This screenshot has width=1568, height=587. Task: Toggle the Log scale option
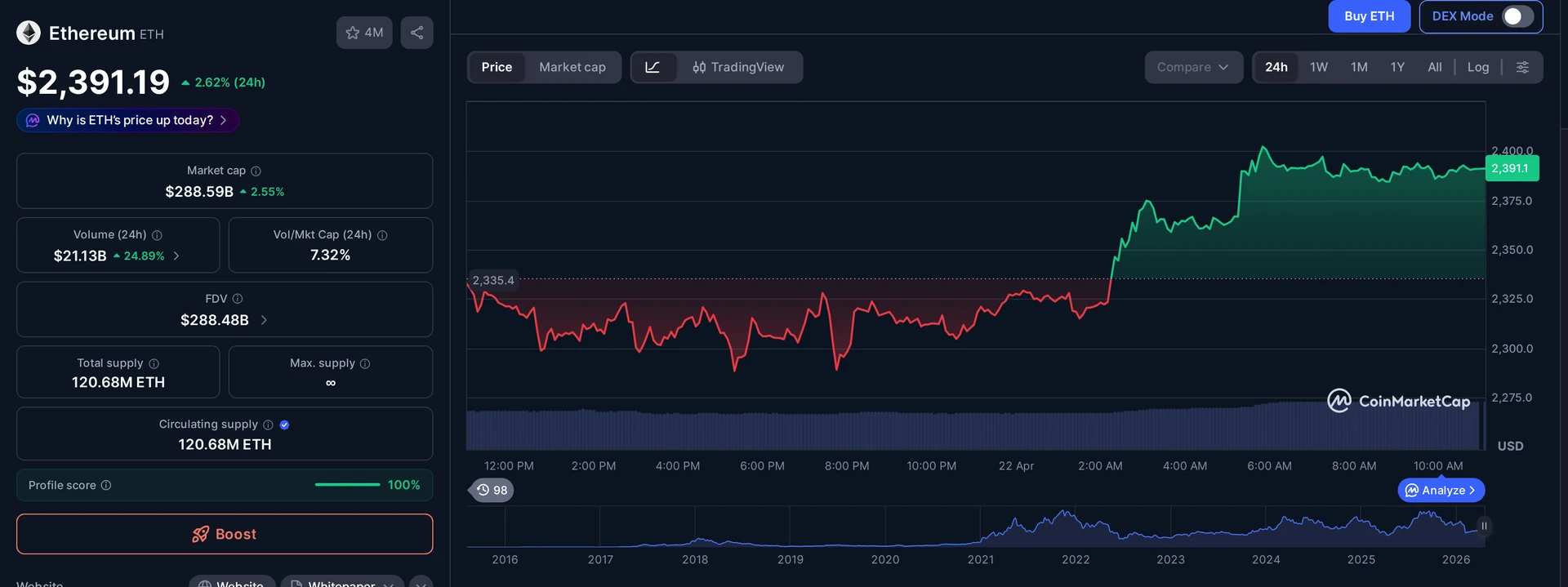(1478, 67)
